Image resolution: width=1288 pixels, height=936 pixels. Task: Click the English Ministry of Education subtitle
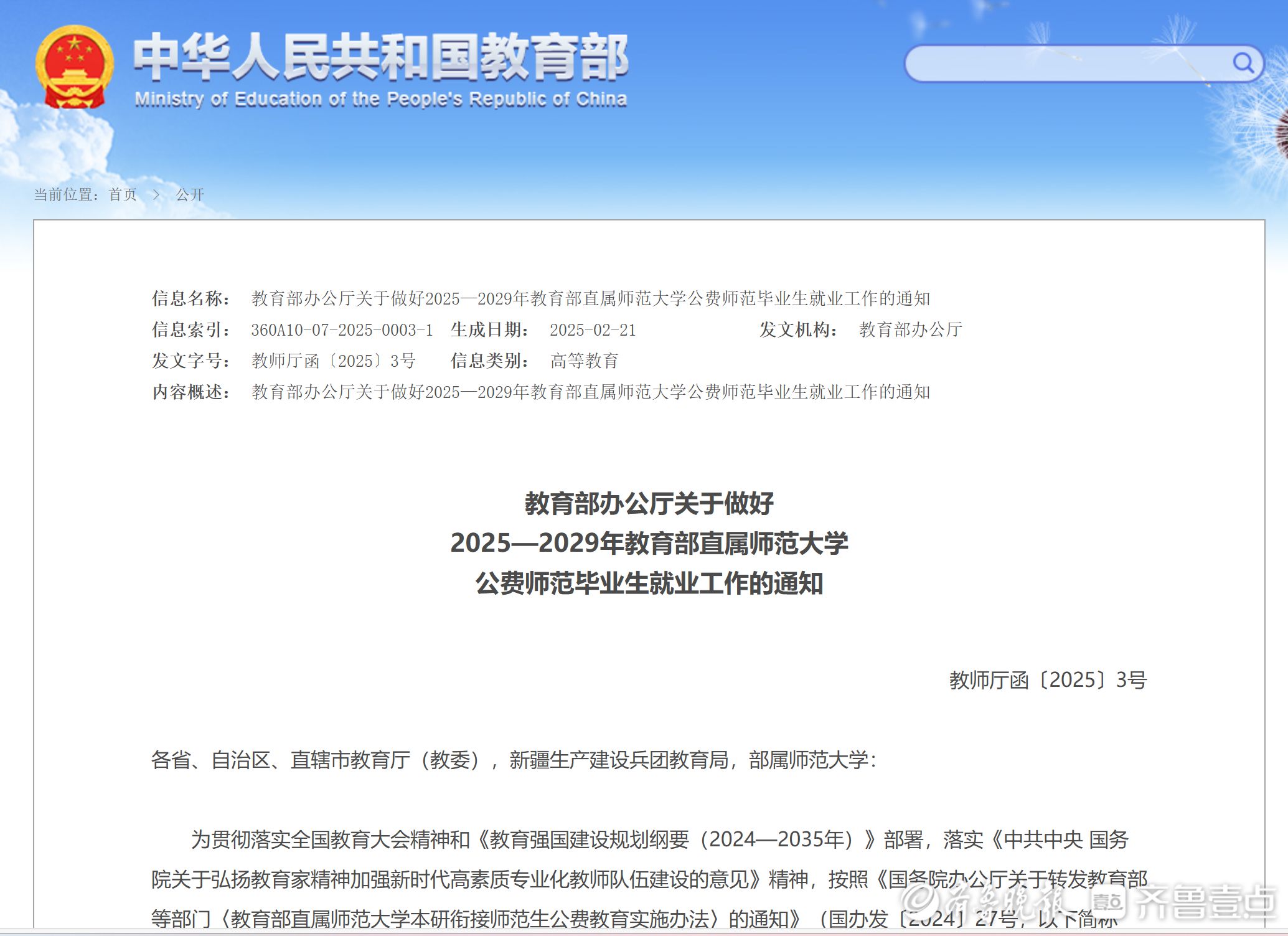pos(380,99)
